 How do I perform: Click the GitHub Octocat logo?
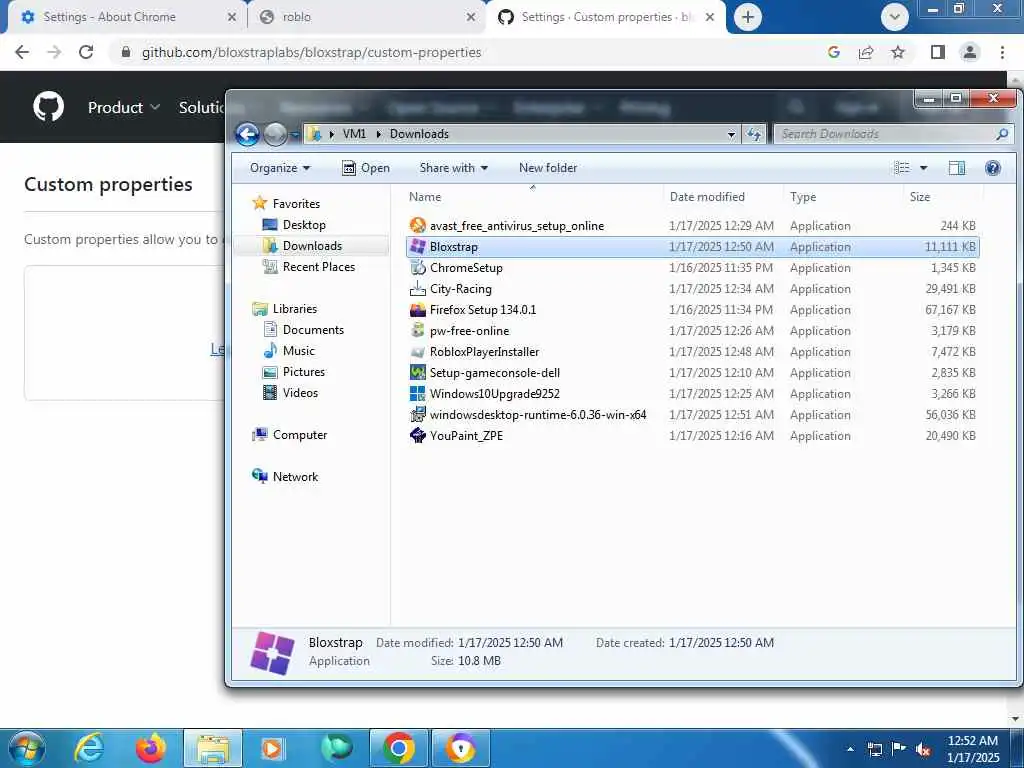pos(48,107)
